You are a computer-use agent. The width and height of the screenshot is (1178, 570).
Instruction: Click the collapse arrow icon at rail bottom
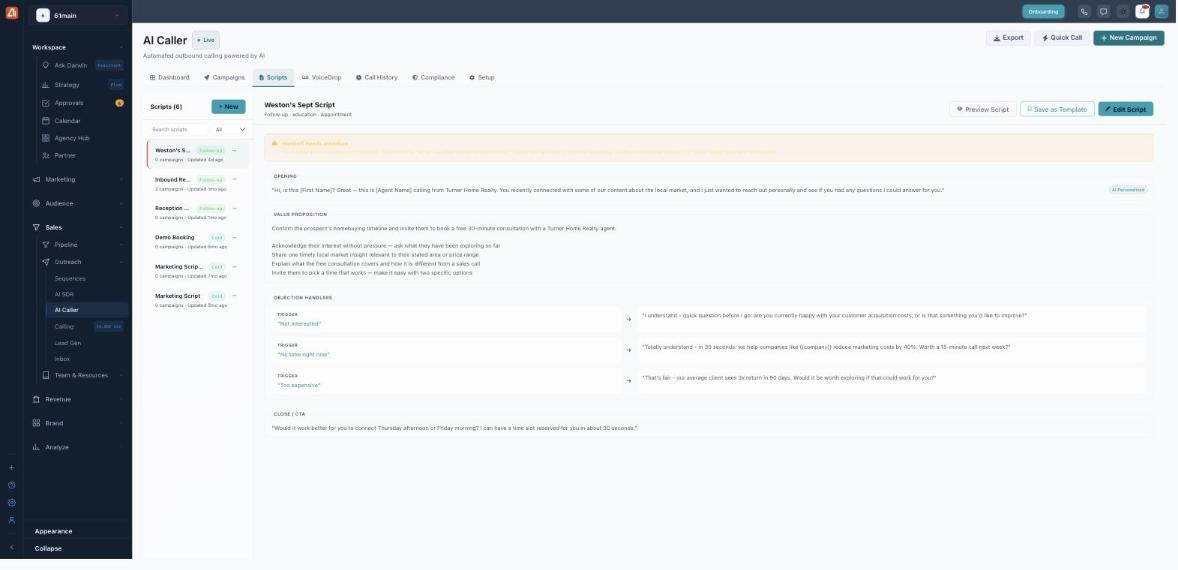[11, 547]
